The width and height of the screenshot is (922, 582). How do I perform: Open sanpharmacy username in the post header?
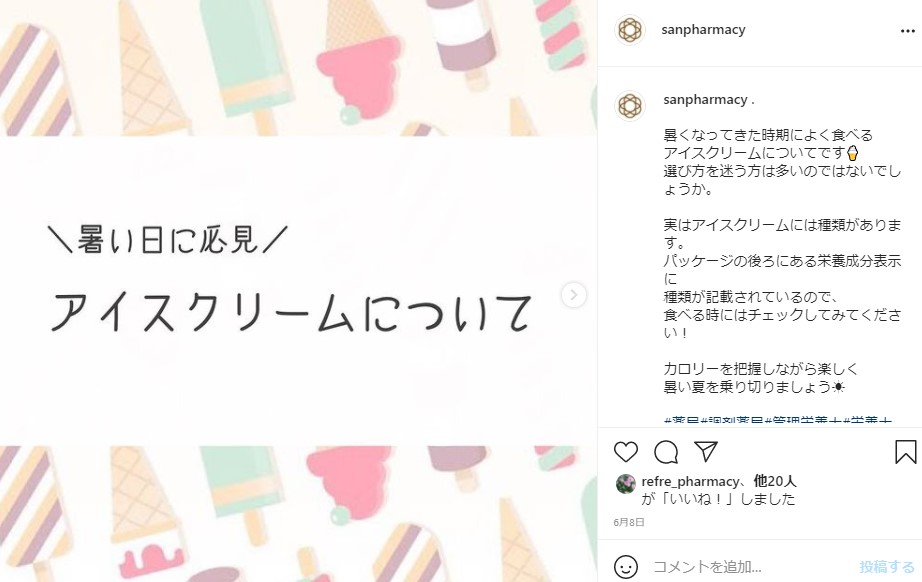(703, 29)
